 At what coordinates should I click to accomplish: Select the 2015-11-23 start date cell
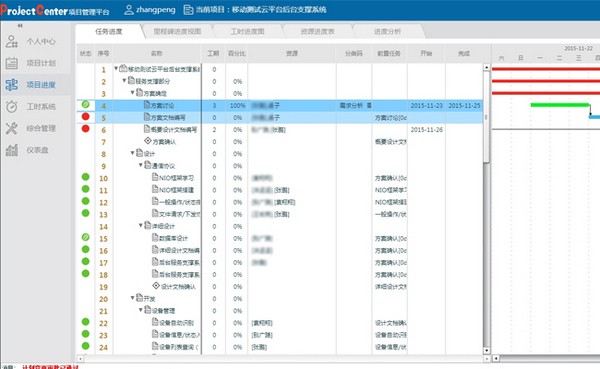[426, 105]
